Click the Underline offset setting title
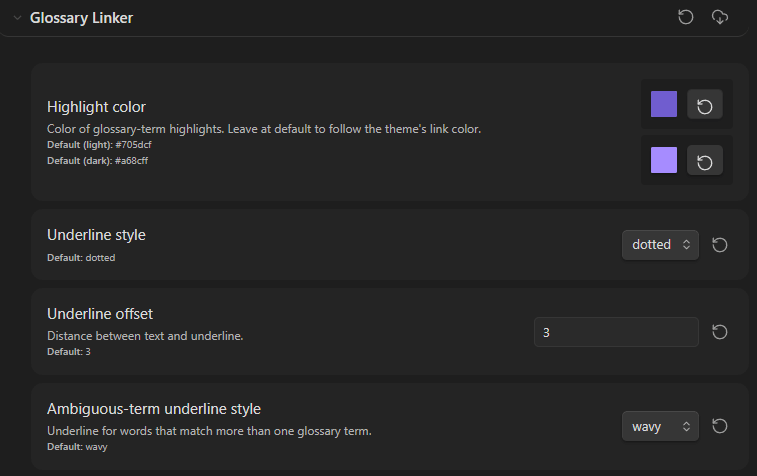This screenshot has width=757, height=476. click(x=100, y=314)
